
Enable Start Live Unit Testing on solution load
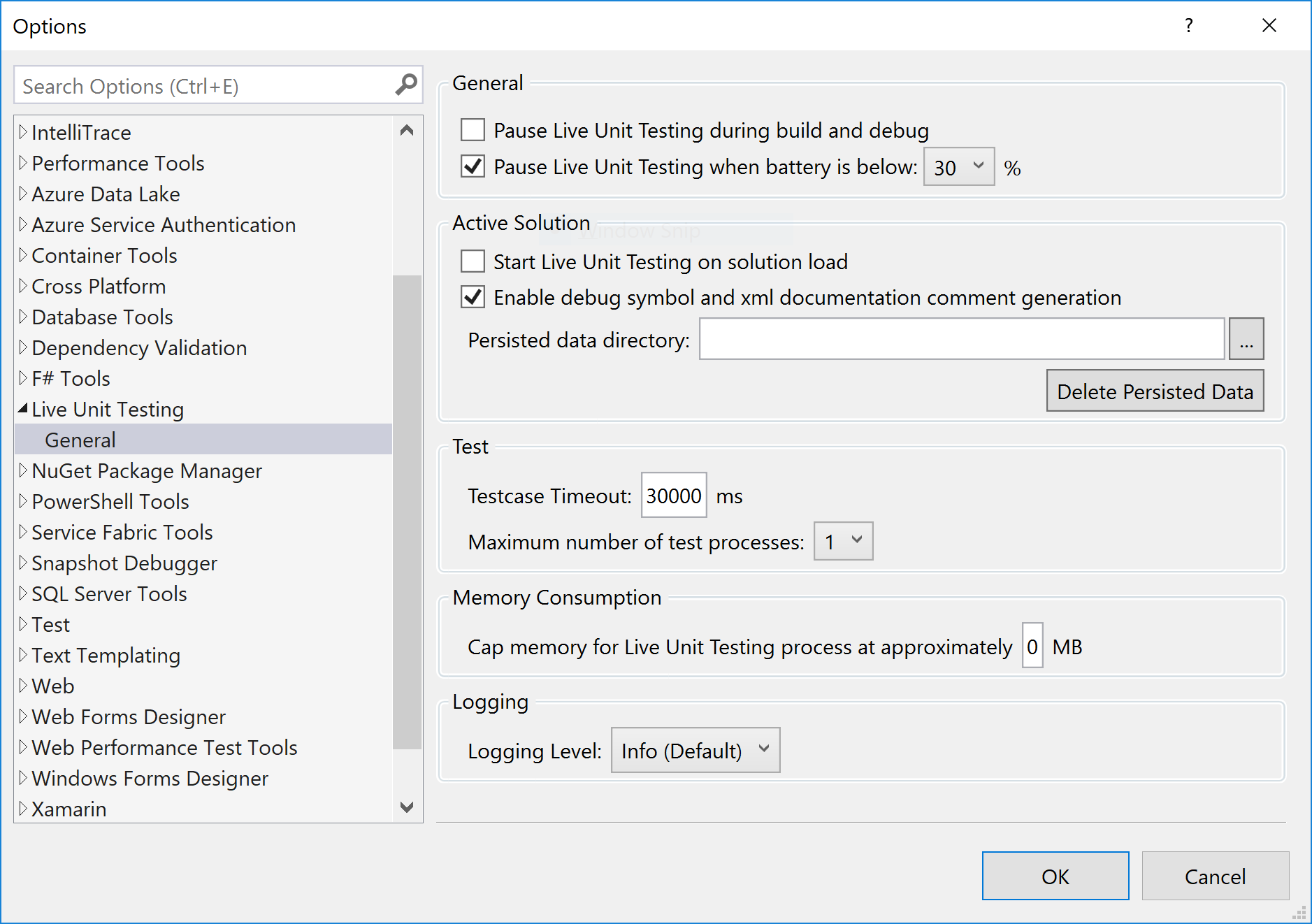[473, 261]
